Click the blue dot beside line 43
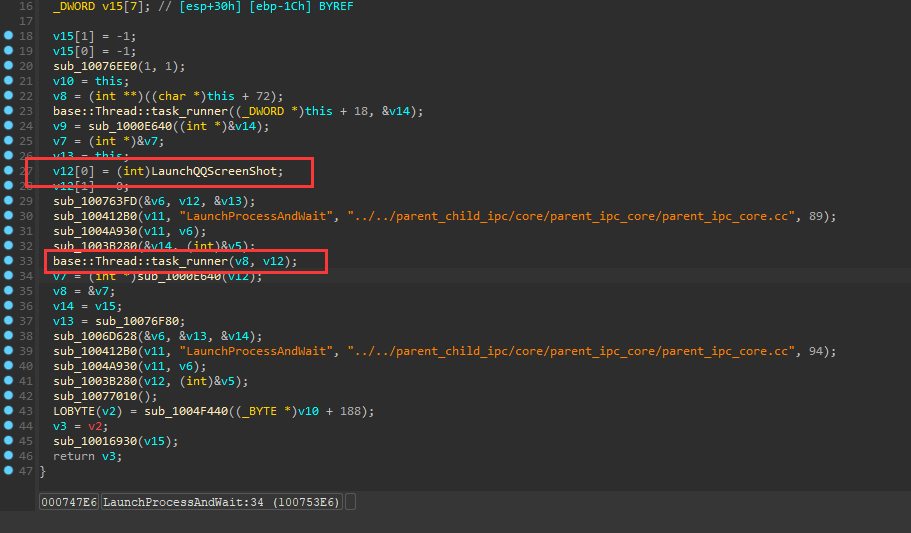The height and width of the screenshot is (533, 911). click(9, 411)
